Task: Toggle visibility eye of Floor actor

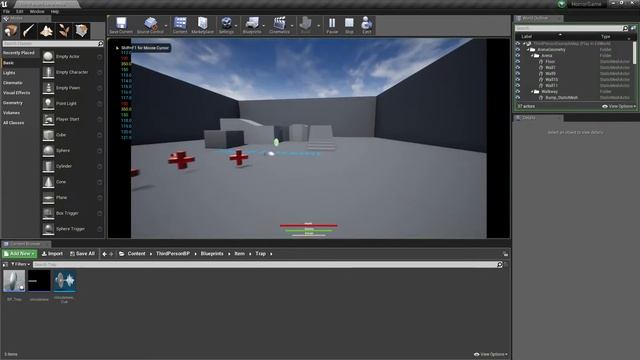Action: coord(518,62)
